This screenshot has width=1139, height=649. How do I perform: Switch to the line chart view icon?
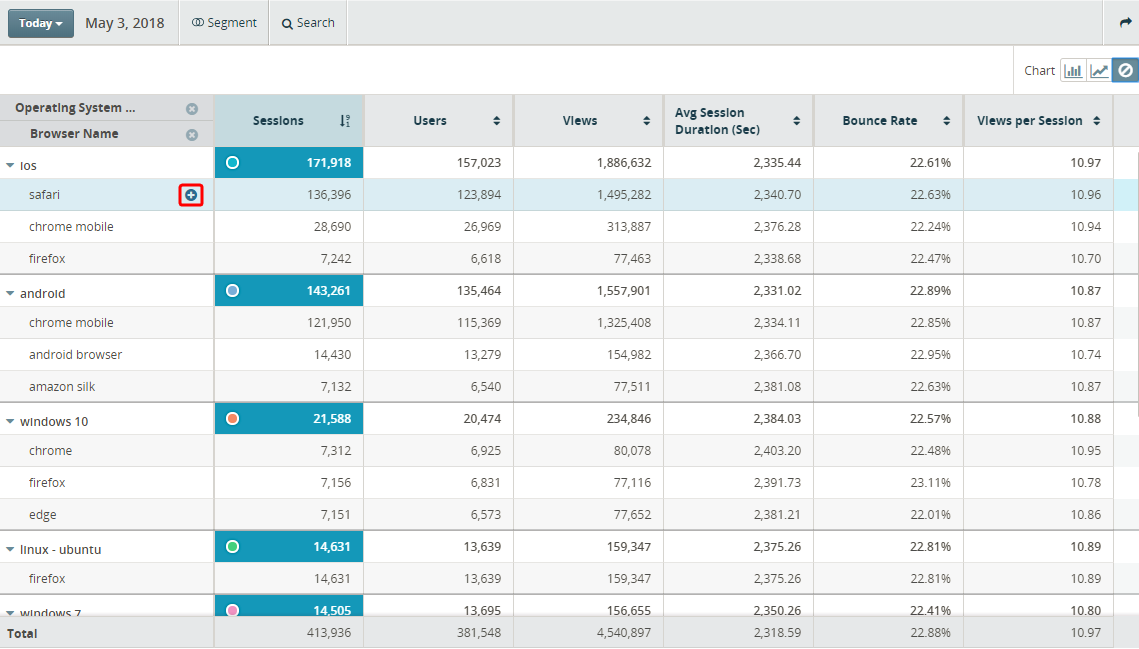pos(1099,70)
